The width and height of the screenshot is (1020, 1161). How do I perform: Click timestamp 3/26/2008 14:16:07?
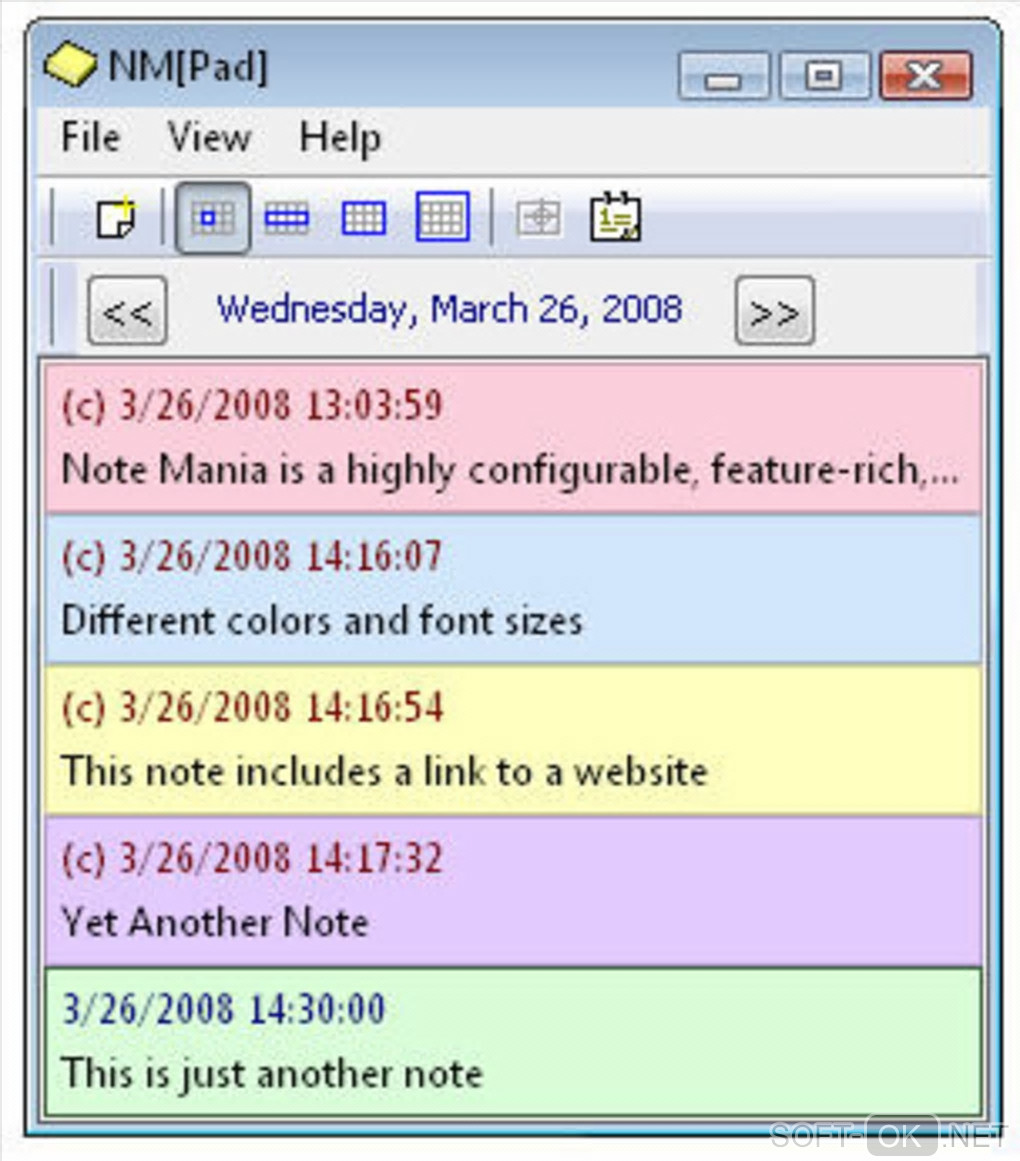pyautogui.click(x=281, y=556)
